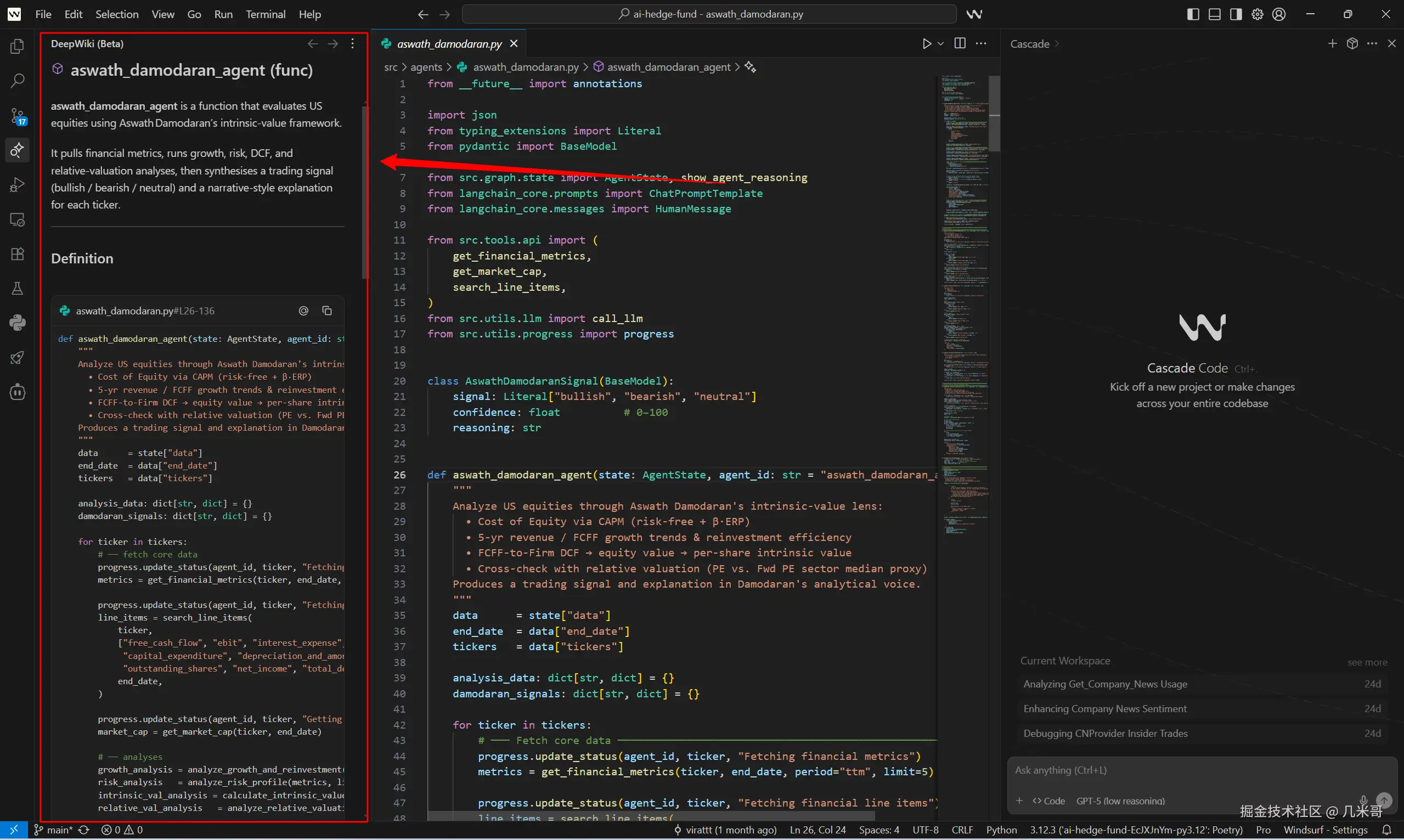Select the aswath_damodaran.py editor tab
This screenshot has height=840, width=1404.
coord(449,43)
